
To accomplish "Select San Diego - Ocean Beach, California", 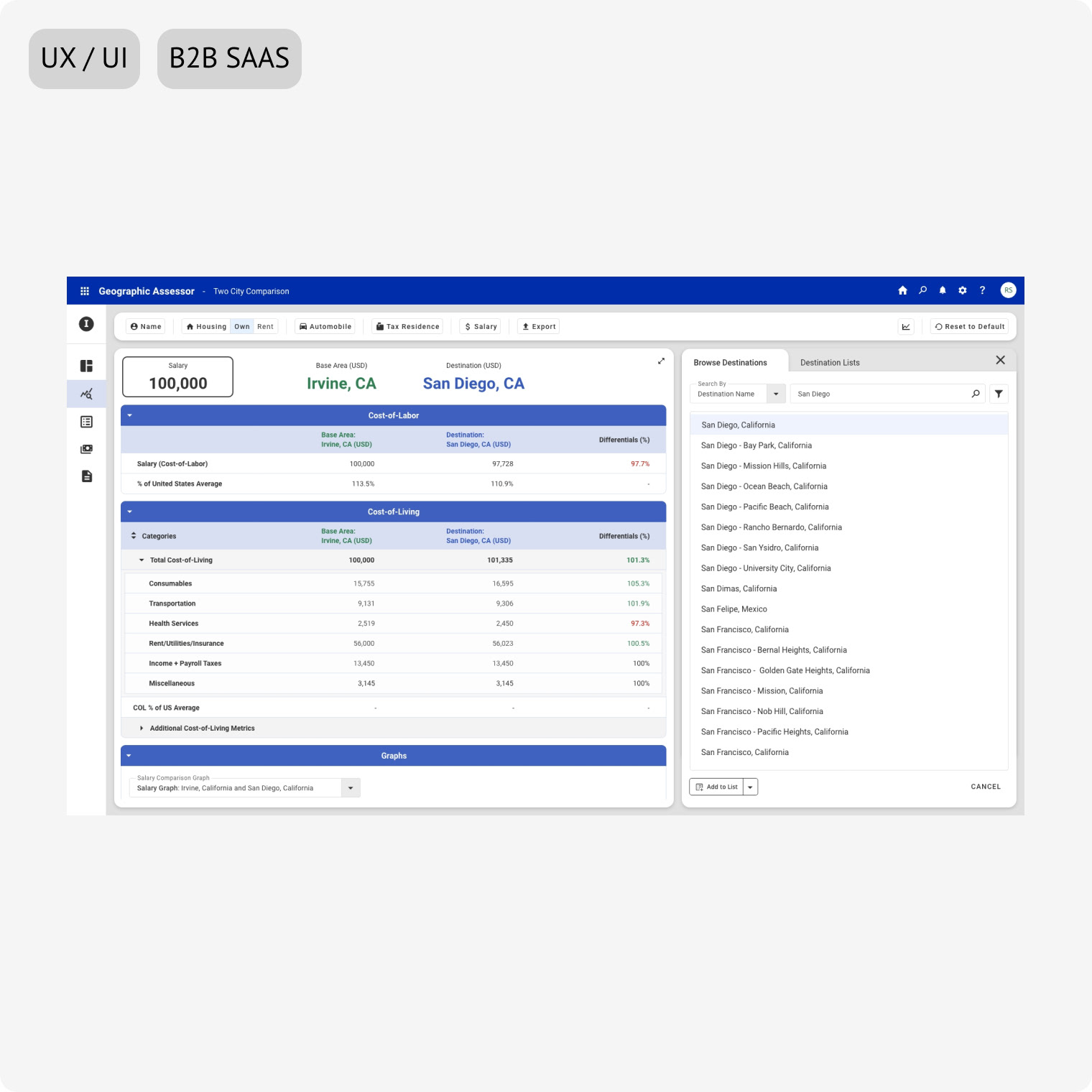I will [x=849, y=486].
